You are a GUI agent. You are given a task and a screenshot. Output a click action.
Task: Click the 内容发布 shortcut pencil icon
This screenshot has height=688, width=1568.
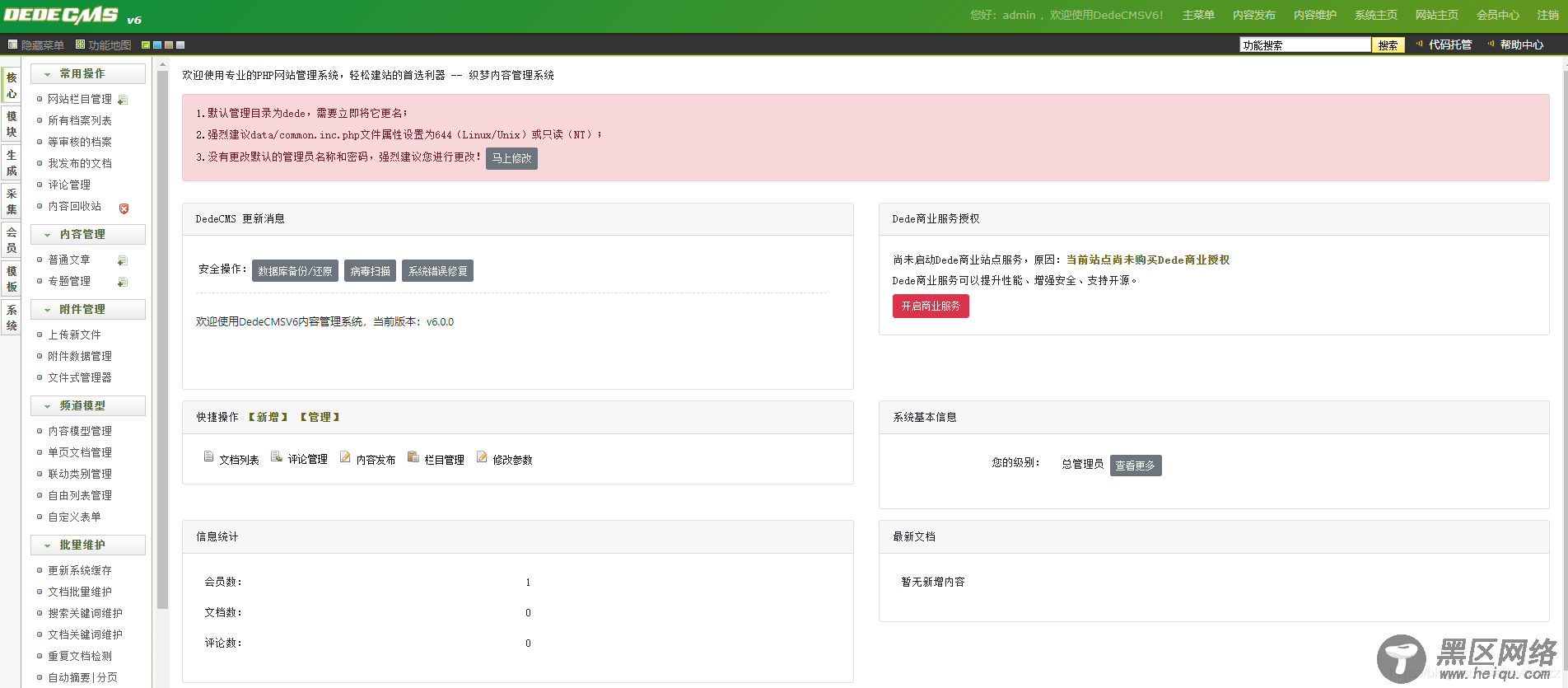[345, 456]
